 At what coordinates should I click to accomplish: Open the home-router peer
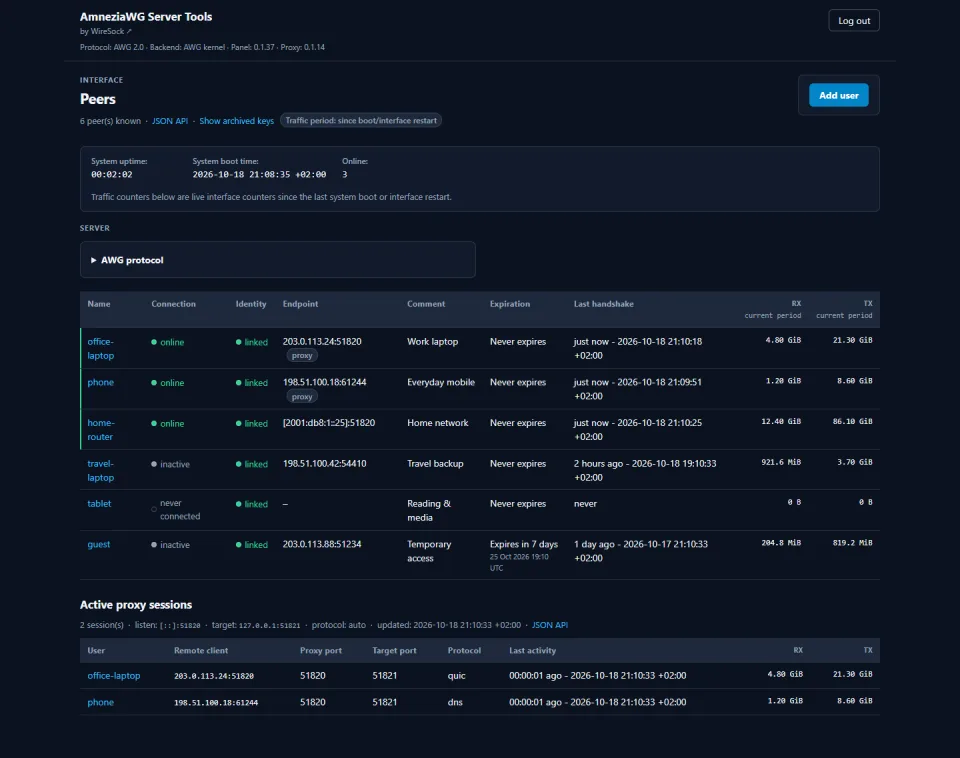[x=100, y=430]
